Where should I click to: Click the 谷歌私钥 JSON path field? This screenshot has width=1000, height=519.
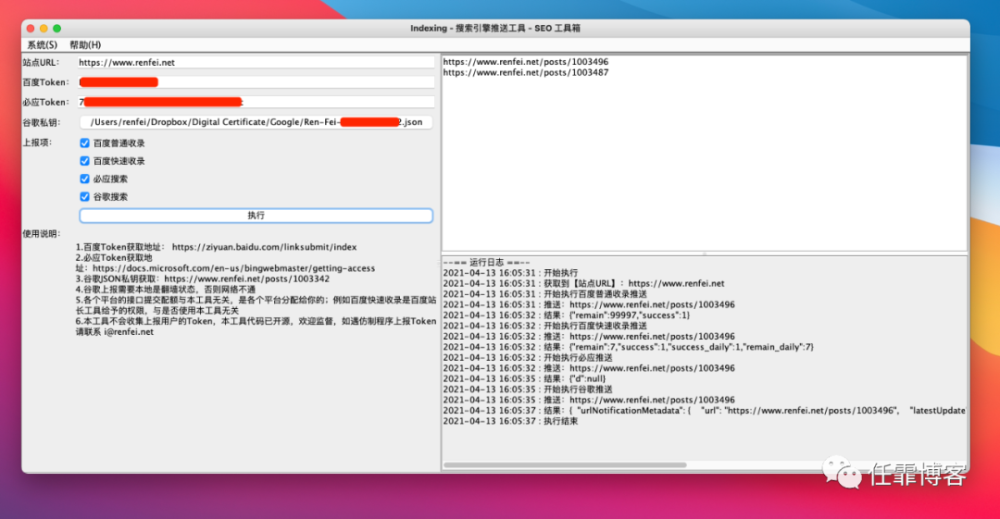point(256,122)
